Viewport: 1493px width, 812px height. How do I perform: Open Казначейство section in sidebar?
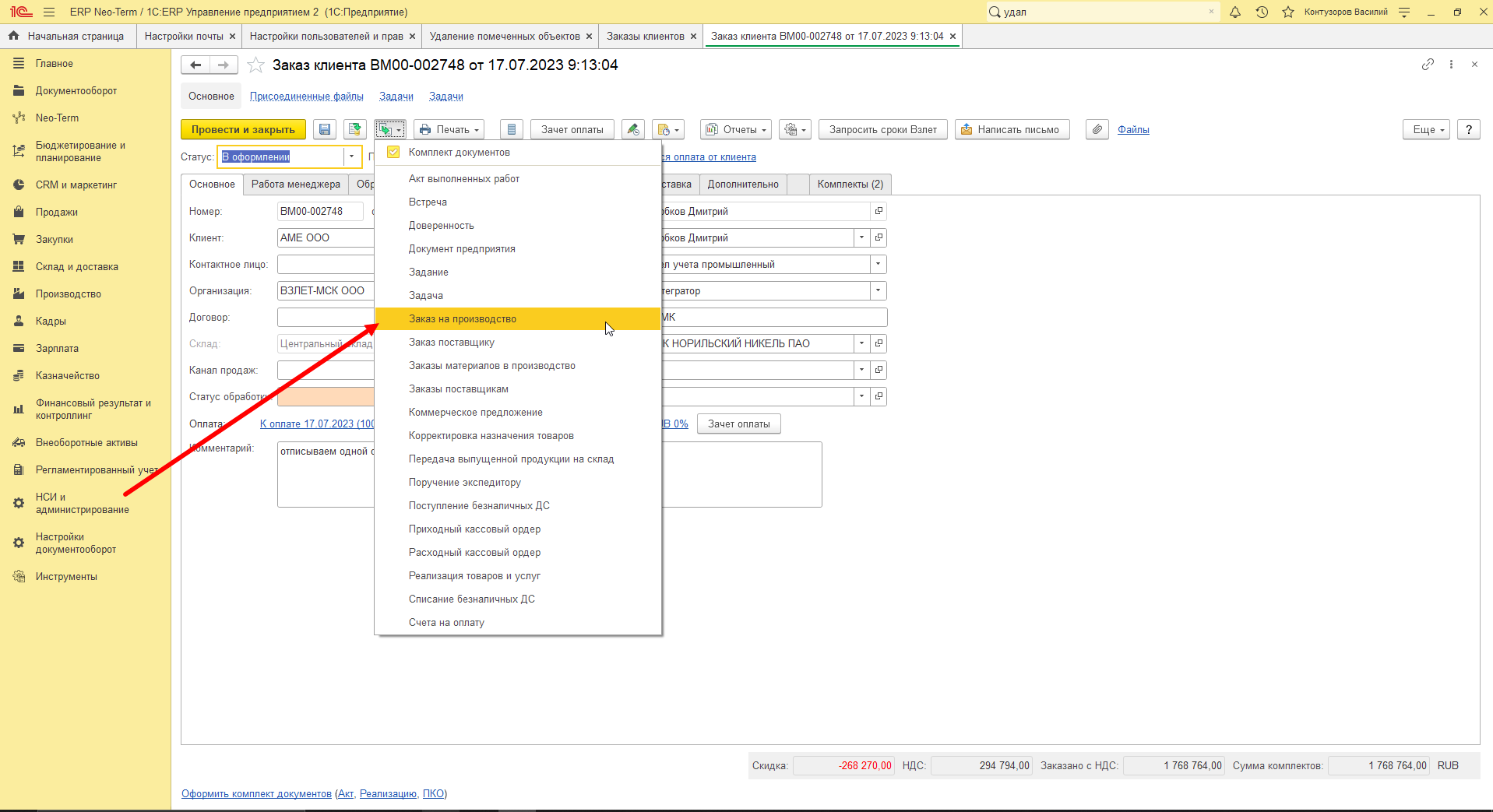[x=68, y=376]
